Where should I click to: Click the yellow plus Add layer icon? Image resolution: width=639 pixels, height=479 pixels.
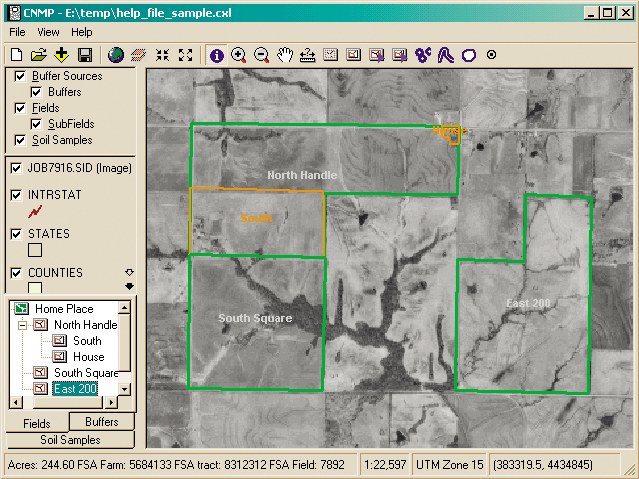[x=62, y=55]
